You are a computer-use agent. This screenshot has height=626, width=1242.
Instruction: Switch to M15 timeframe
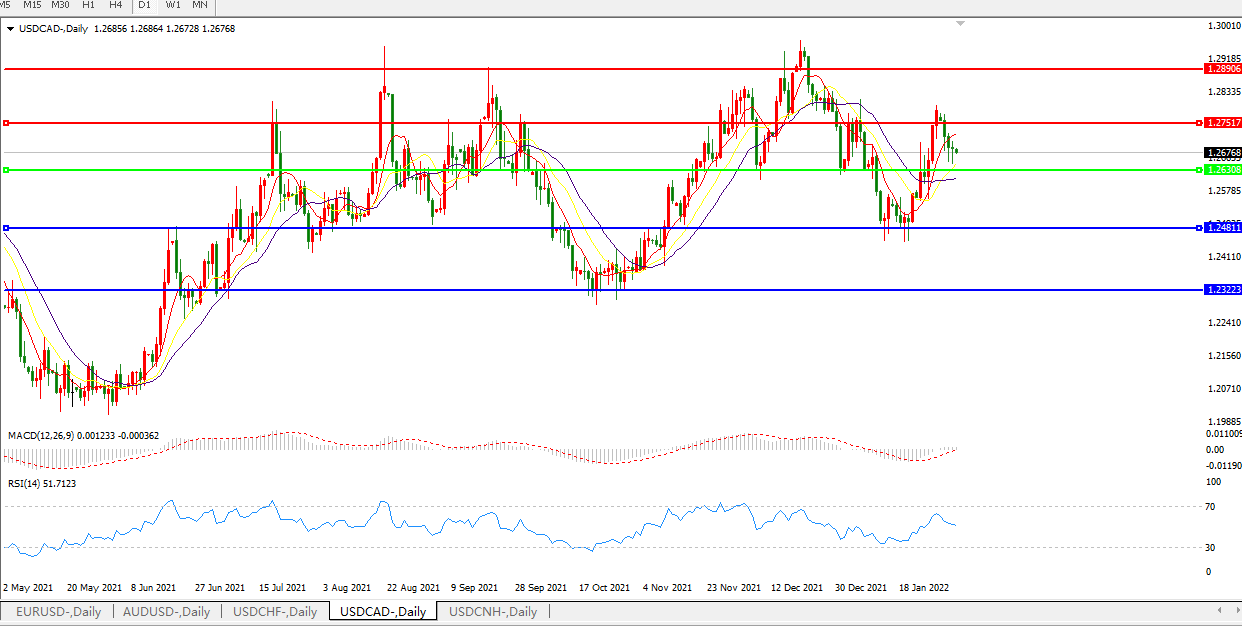pos(33,5)
